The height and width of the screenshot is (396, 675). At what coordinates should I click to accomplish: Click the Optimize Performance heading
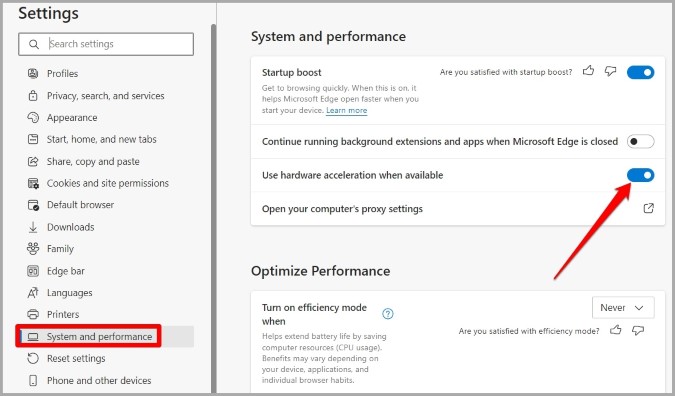click(320, 271)
